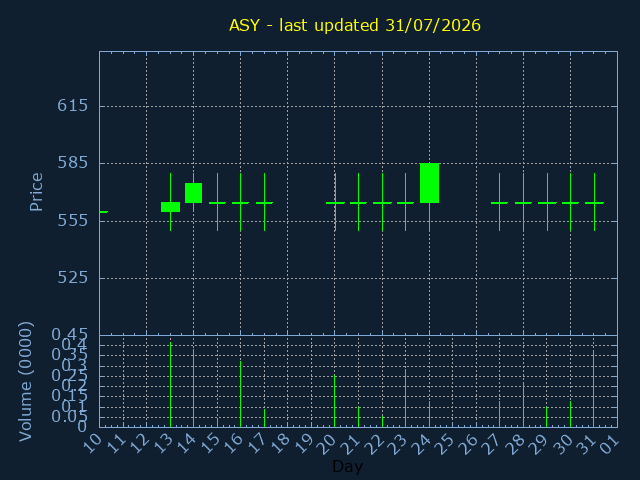640x480 pixels.
Task: Click the 555 price axis label
Action: (73, 221)
